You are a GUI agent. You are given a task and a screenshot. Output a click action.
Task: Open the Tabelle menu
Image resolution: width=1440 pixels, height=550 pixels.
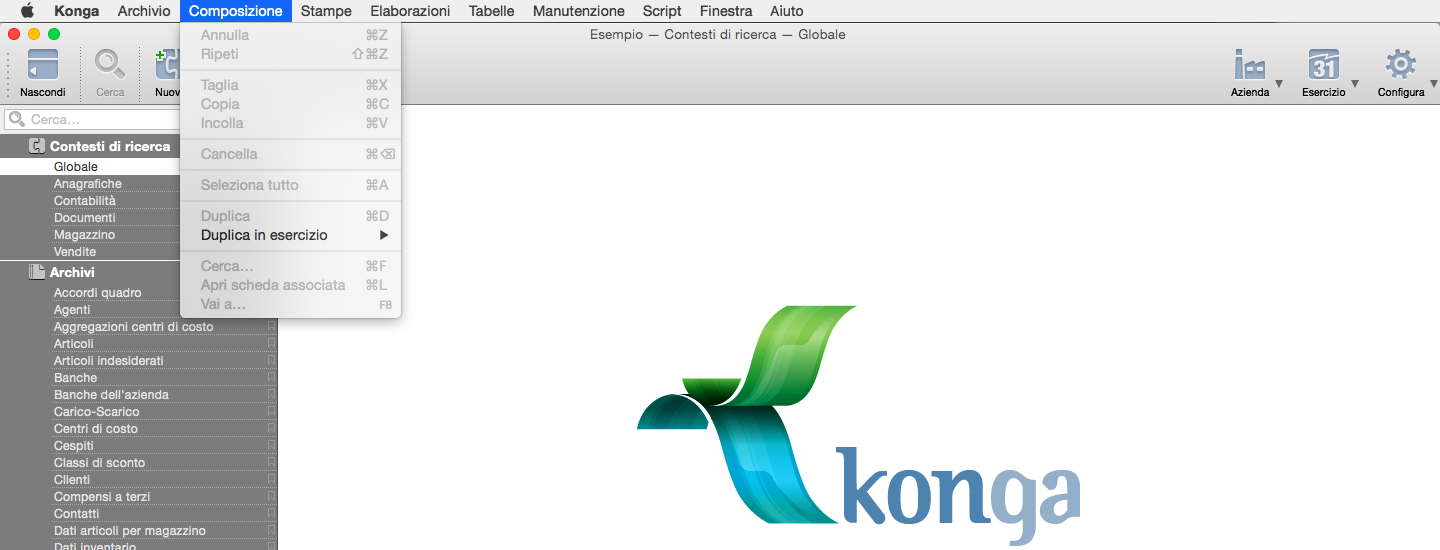[491, 11]
